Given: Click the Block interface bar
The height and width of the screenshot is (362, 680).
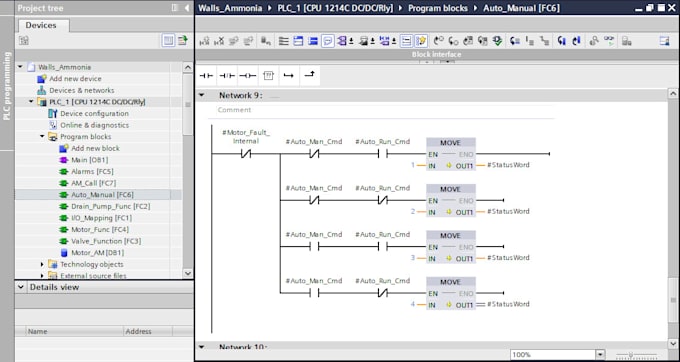Looking at the screenshot, I should click(436, 54).
